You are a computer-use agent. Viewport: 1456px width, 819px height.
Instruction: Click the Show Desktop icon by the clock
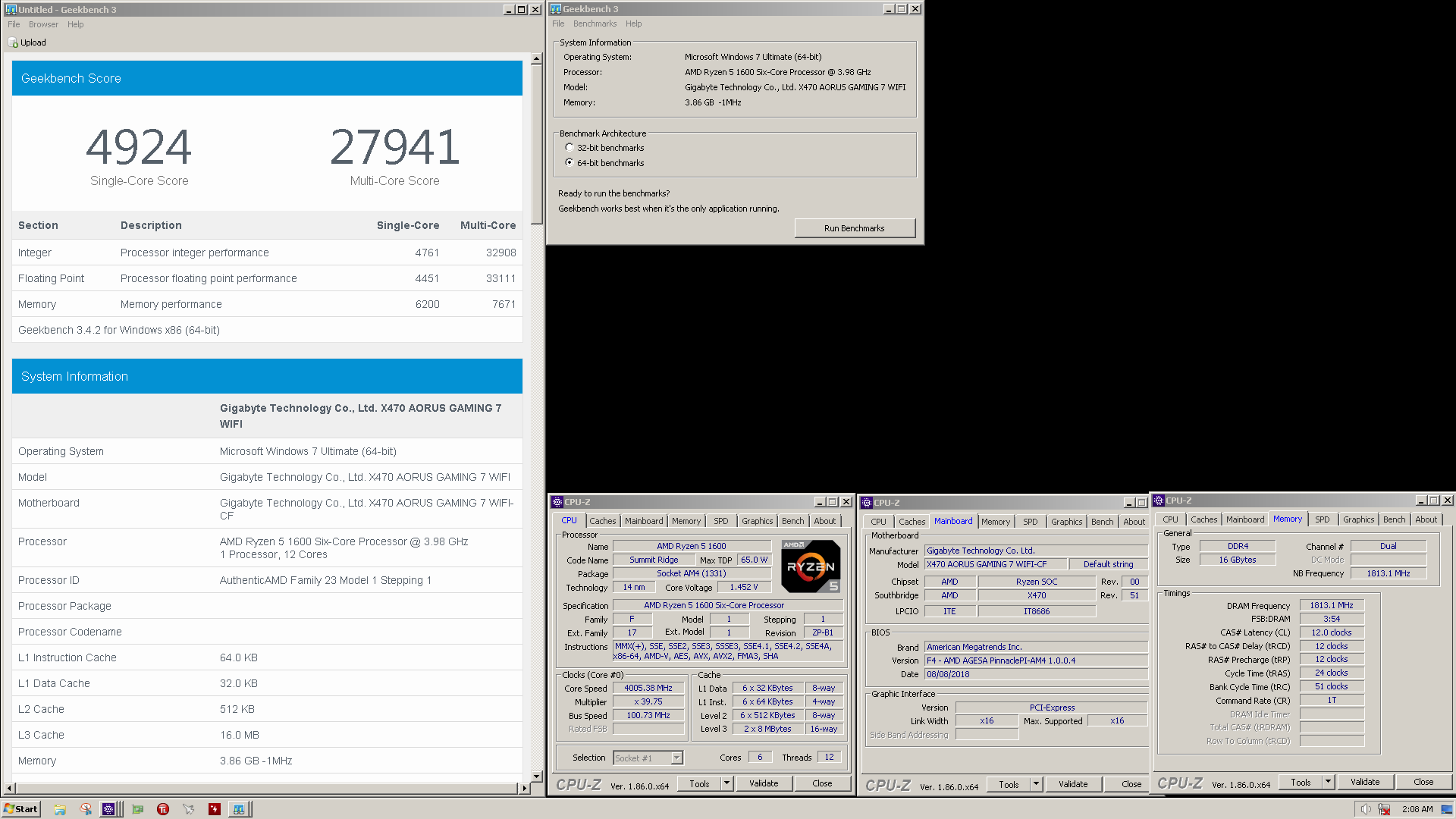point(1448,809)
